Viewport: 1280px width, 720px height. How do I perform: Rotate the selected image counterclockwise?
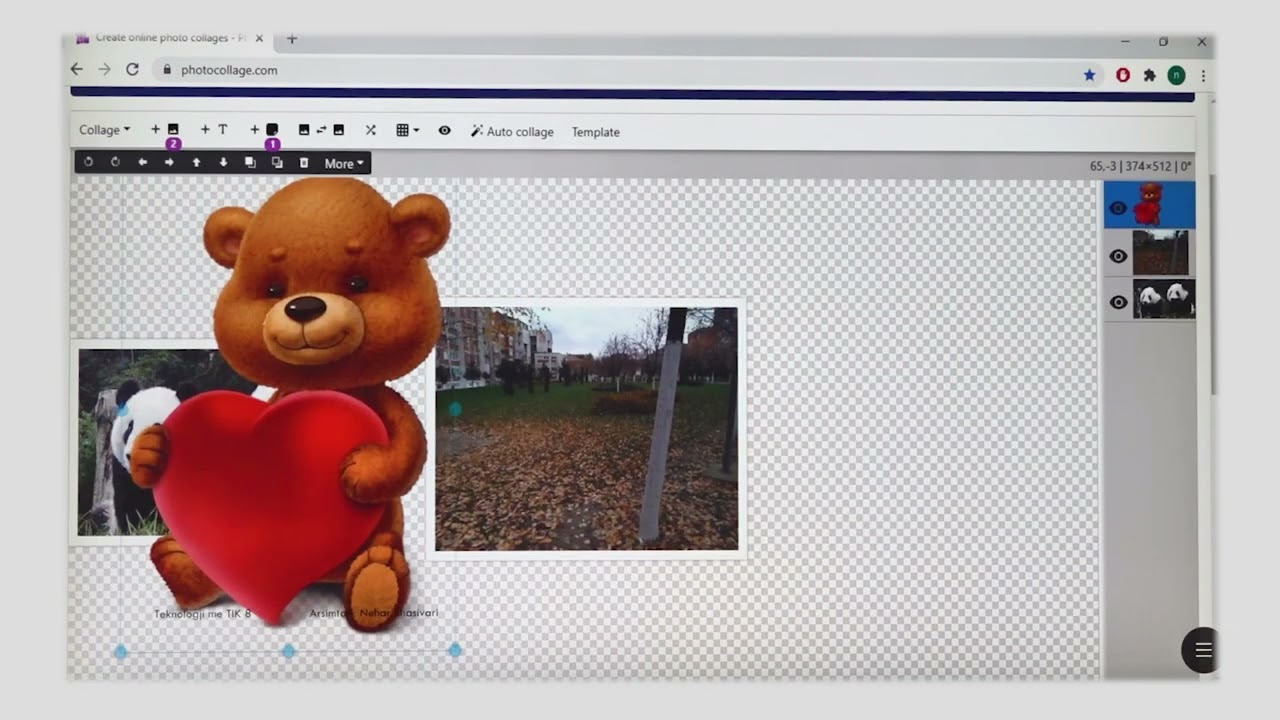[89, 162]
